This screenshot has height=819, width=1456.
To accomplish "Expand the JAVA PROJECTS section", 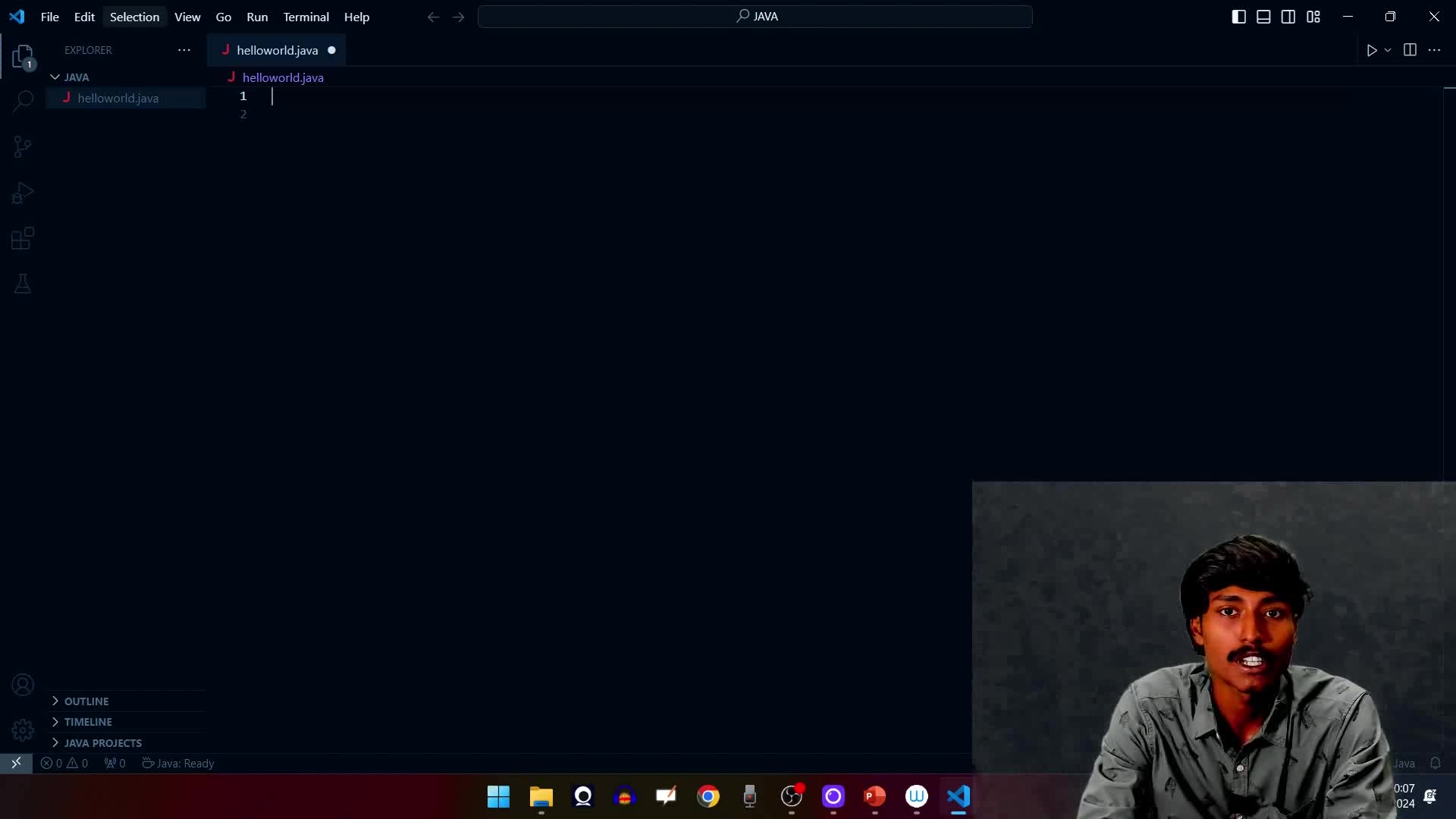I will click(102, 743).
